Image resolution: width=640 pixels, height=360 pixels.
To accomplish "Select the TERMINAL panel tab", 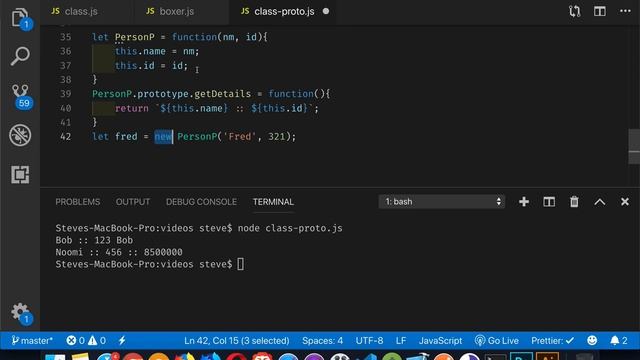I will point(273,202).
